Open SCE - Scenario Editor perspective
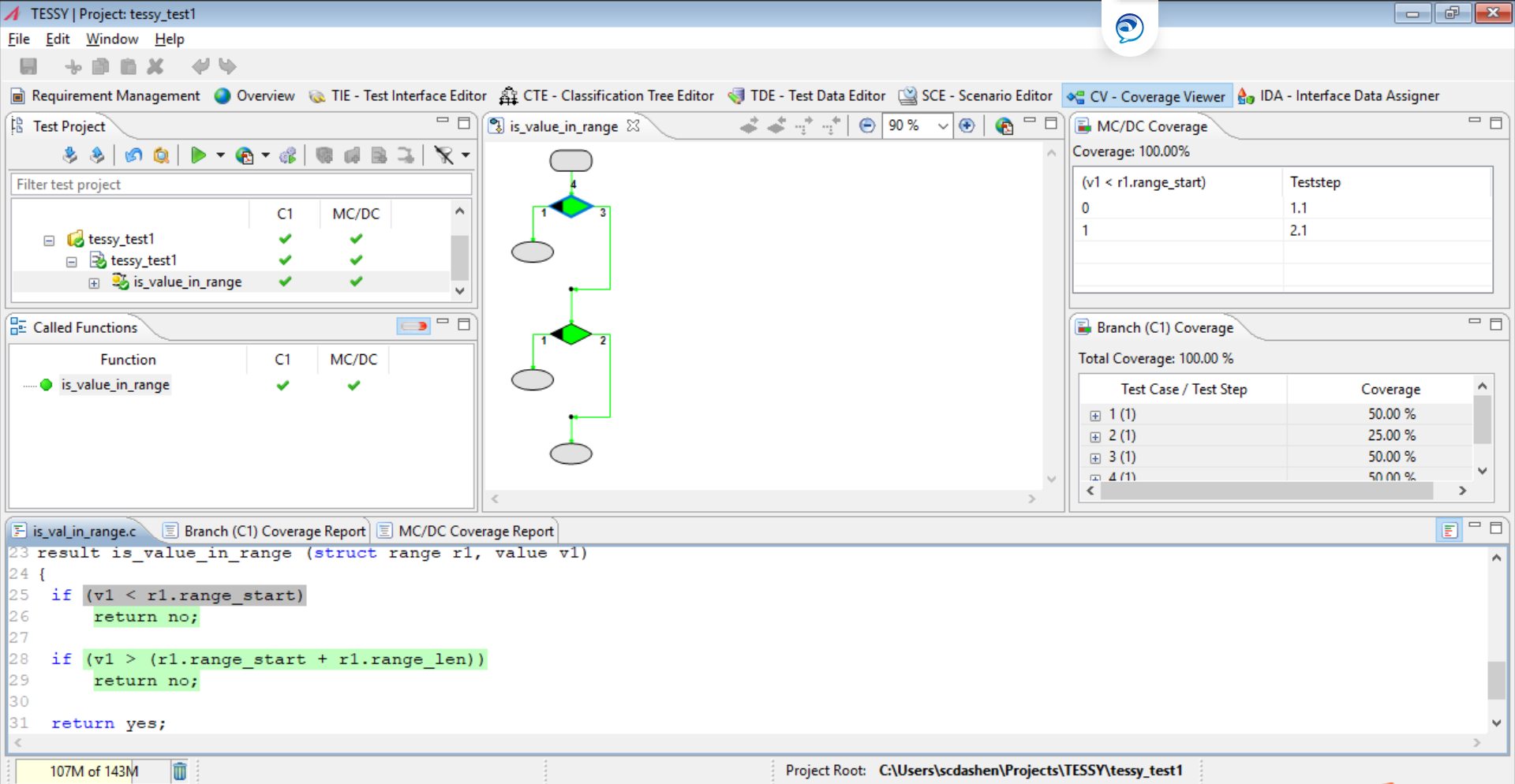The width and height of the screenshot is (1515, 784). tap(976, 95)
